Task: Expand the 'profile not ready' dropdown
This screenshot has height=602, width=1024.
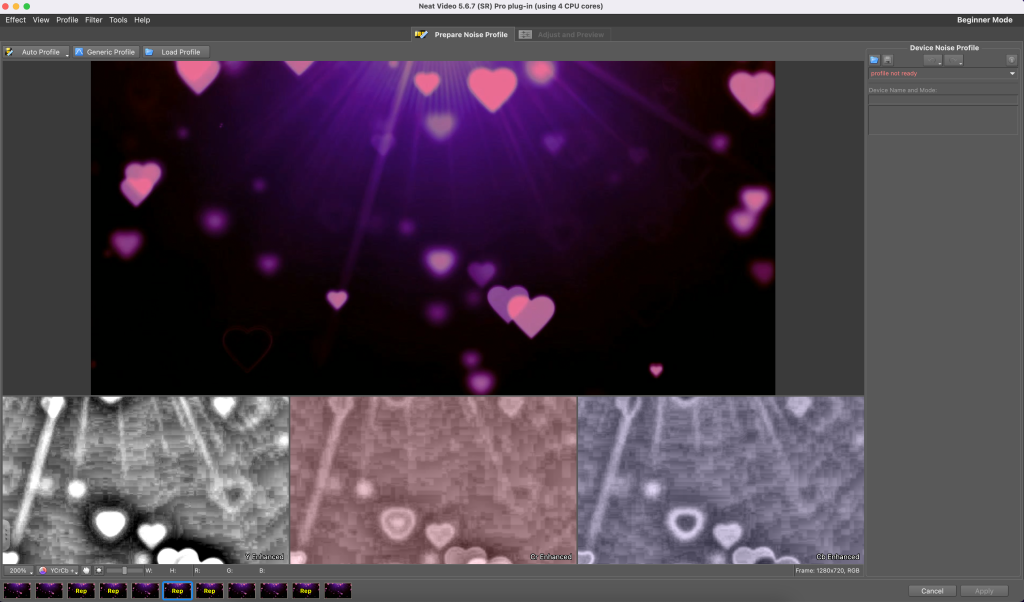Action: pos(1011,73)
